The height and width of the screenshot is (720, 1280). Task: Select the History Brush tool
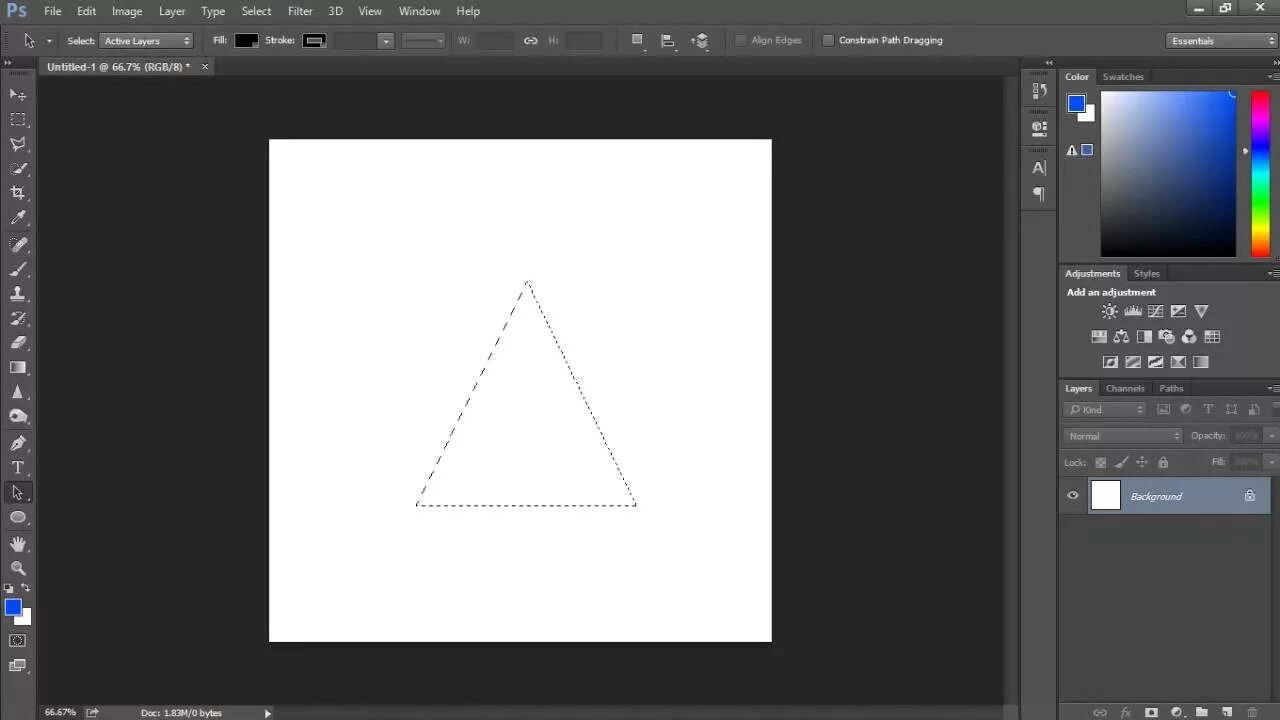[18, 319]
